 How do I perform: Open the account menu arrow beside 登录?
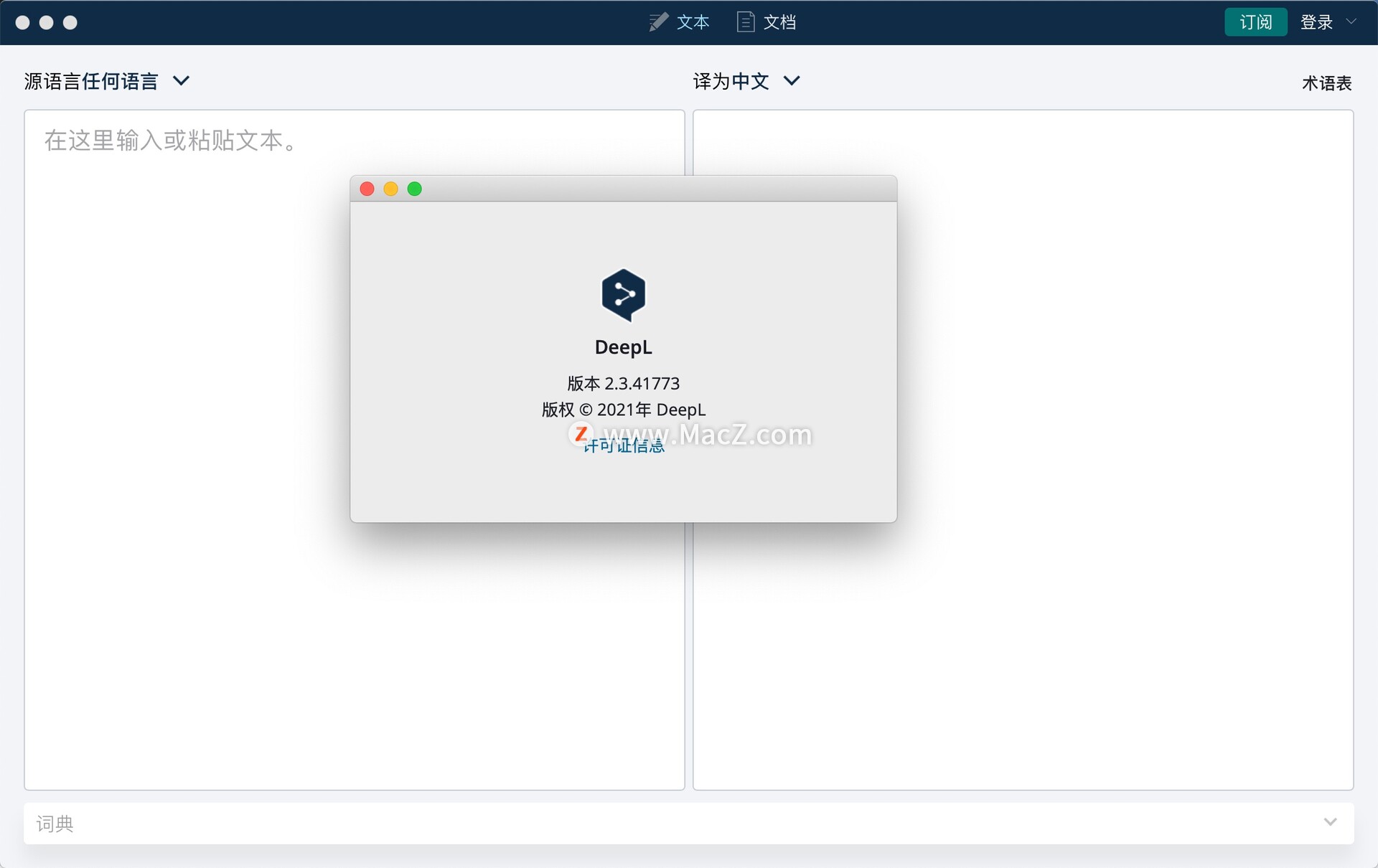[x=1351, y=22]
